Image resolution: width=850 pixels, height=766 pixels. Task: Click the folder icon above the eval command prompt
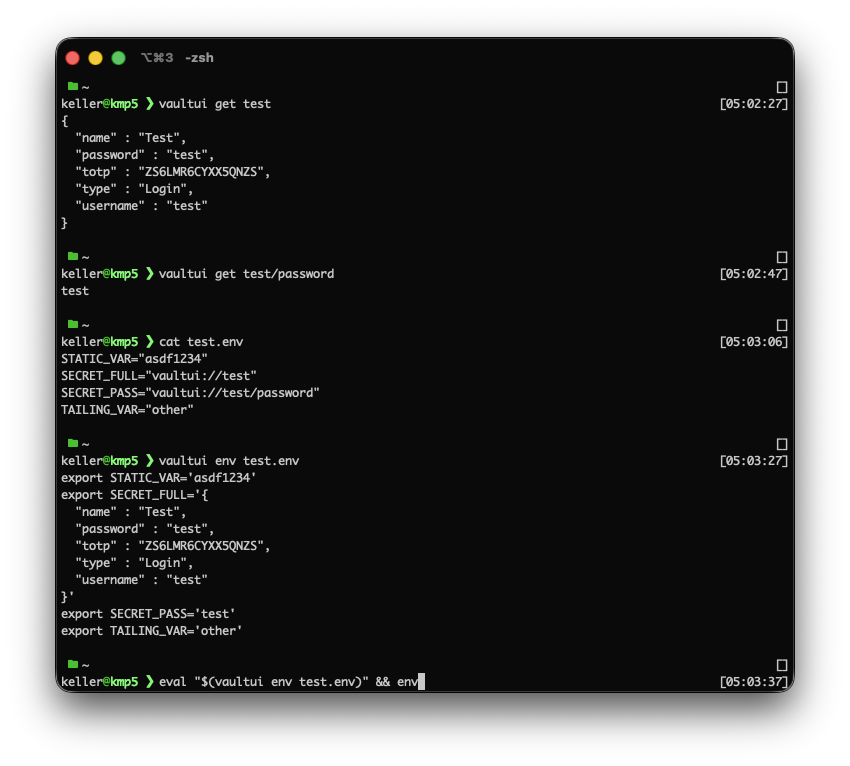click(x=73, y=664)
